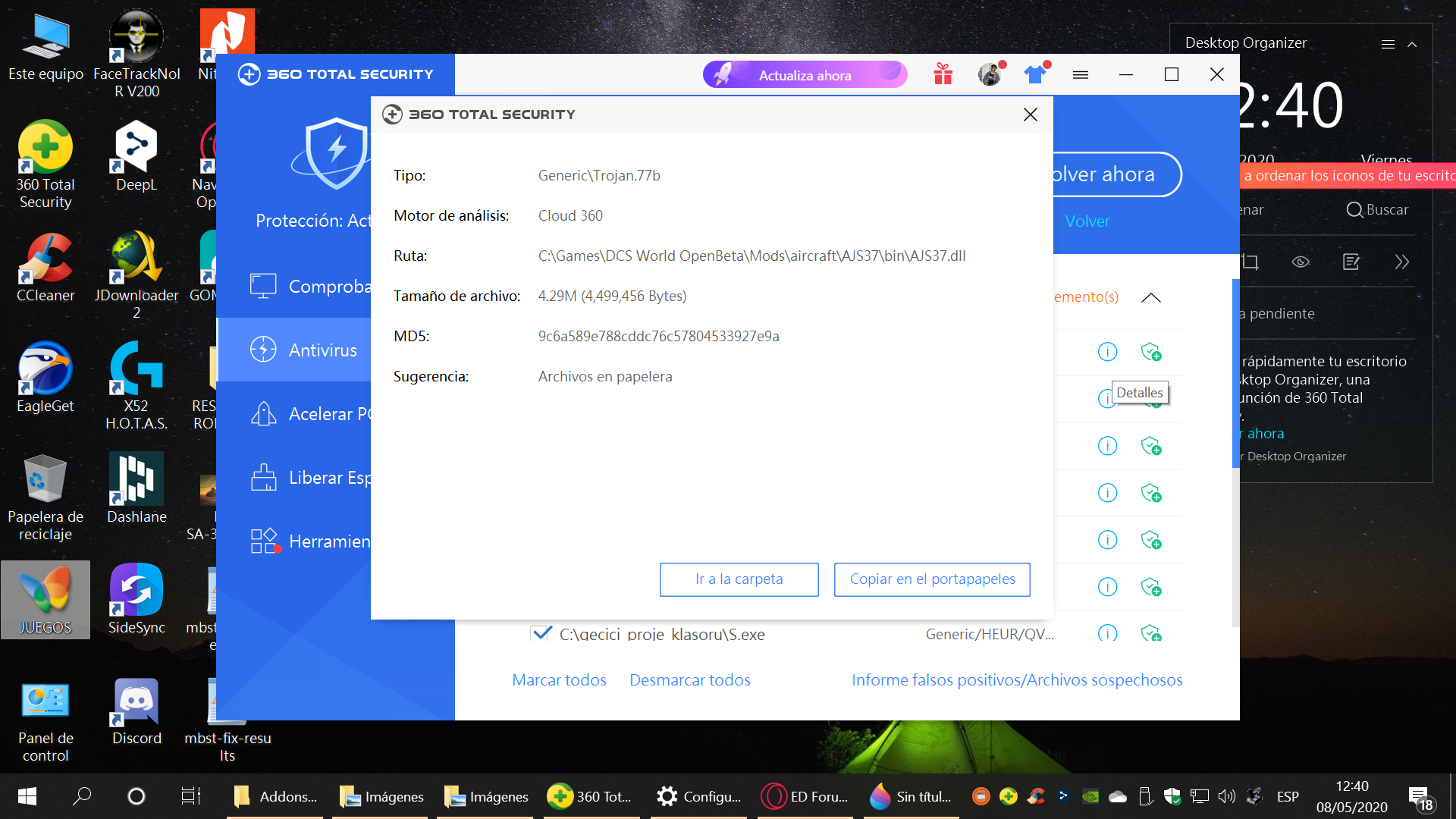
Task: Open Task View on the taskbar
Action: pos(190,796)
